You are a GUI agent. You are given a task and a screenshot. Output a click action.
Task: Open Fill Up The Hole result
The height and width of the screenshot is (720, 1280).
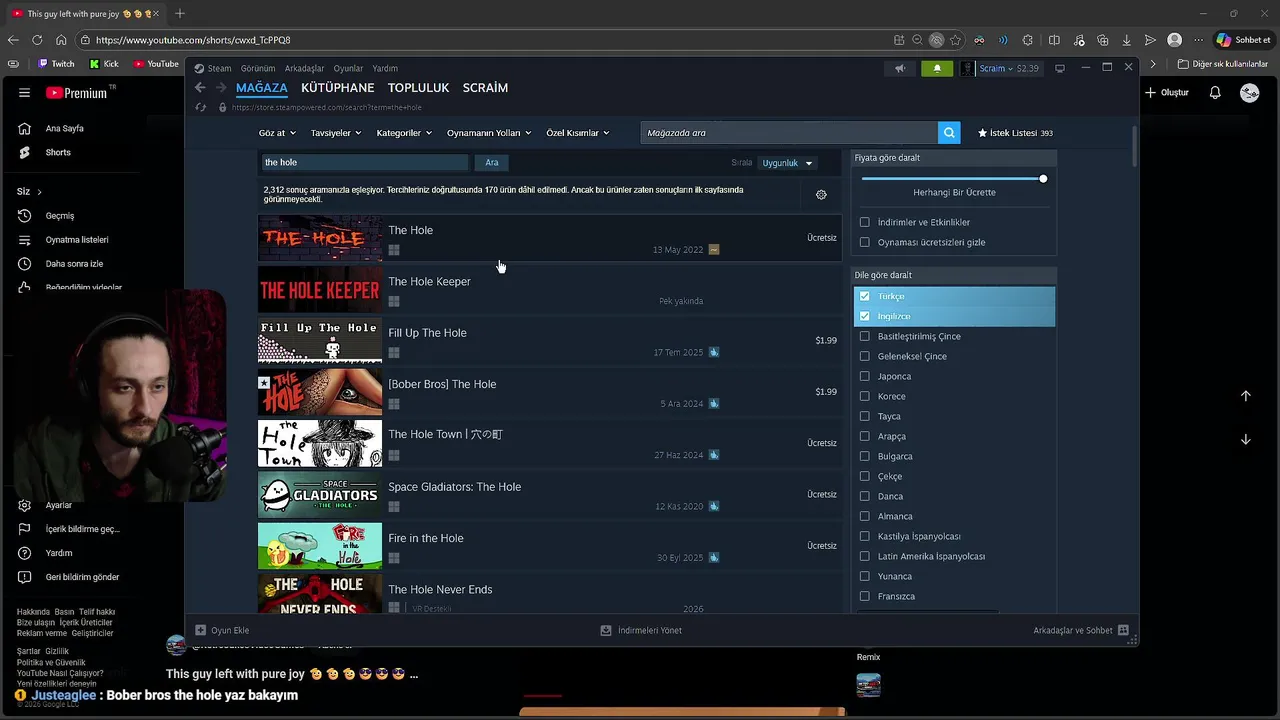pos(548,341)
